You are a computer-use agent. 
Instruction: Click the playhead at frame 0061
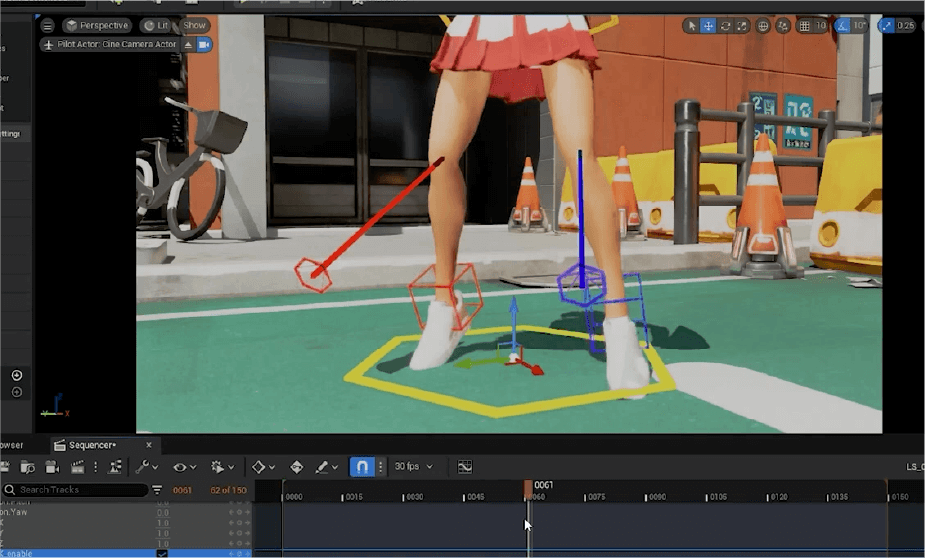tap(528, 490)
